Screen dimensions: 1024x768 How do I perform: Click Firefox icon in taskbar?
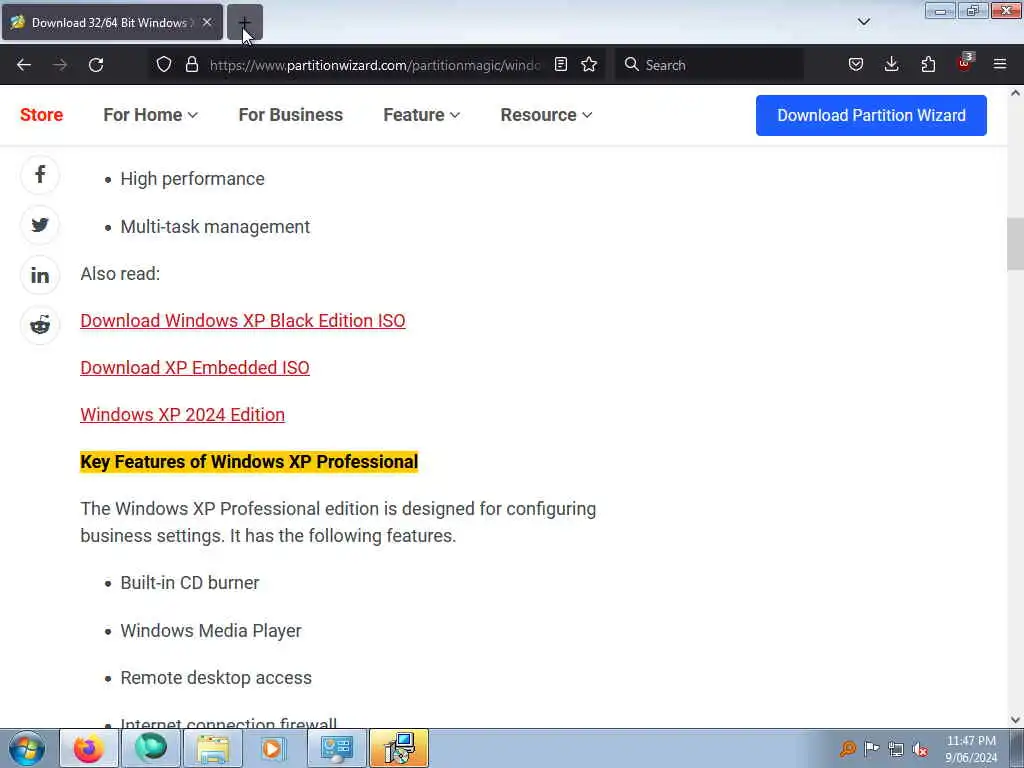point(89,748)
